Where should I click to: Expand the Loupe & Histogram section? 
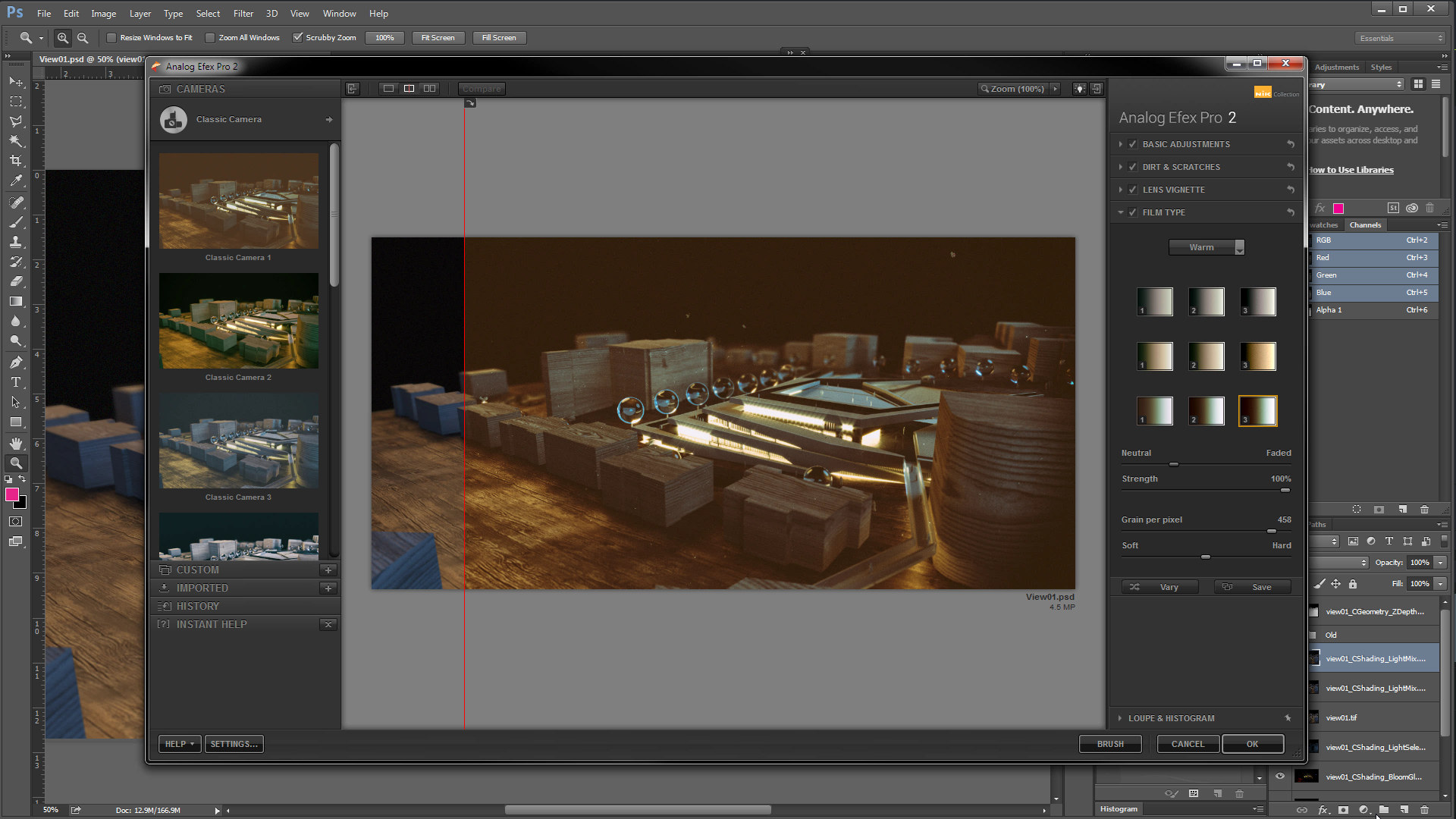pos(1120,718)
